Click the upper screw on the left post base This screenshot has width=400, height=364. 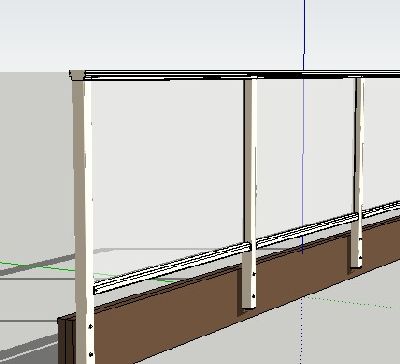pos(90,326)
